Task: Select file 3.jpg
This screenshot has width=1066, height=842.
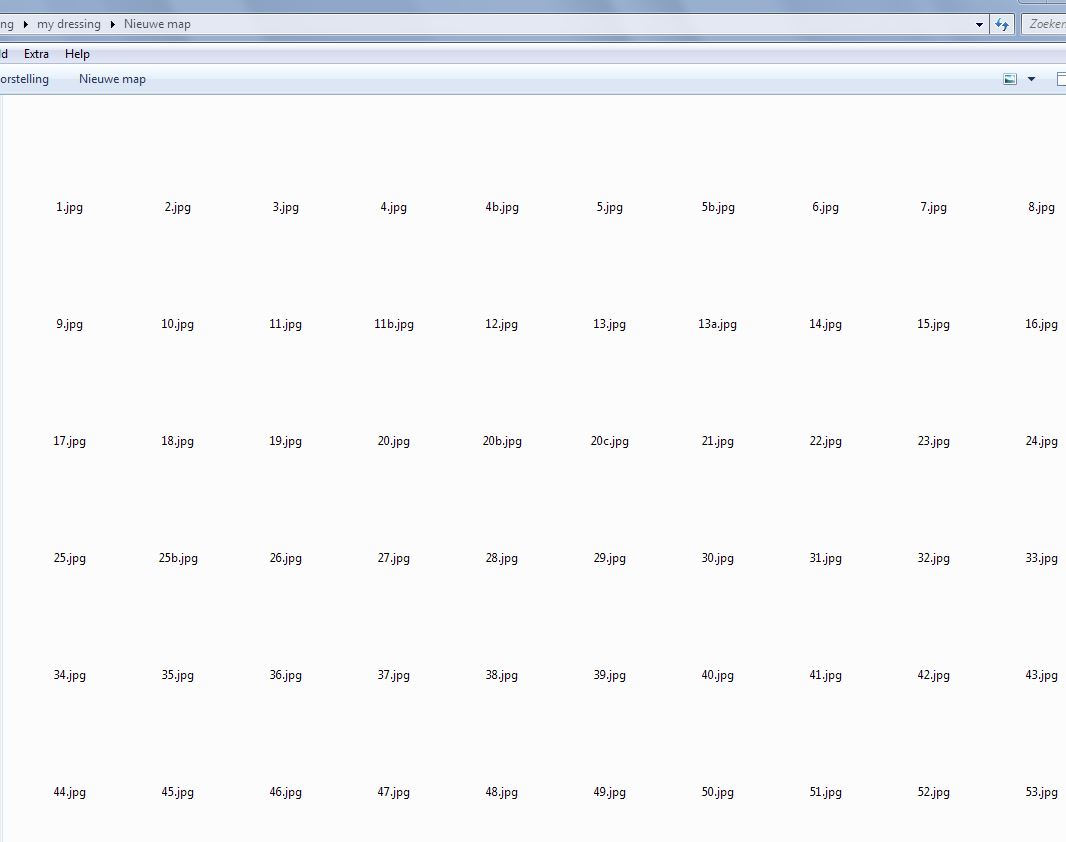Action: coord(286,207)
